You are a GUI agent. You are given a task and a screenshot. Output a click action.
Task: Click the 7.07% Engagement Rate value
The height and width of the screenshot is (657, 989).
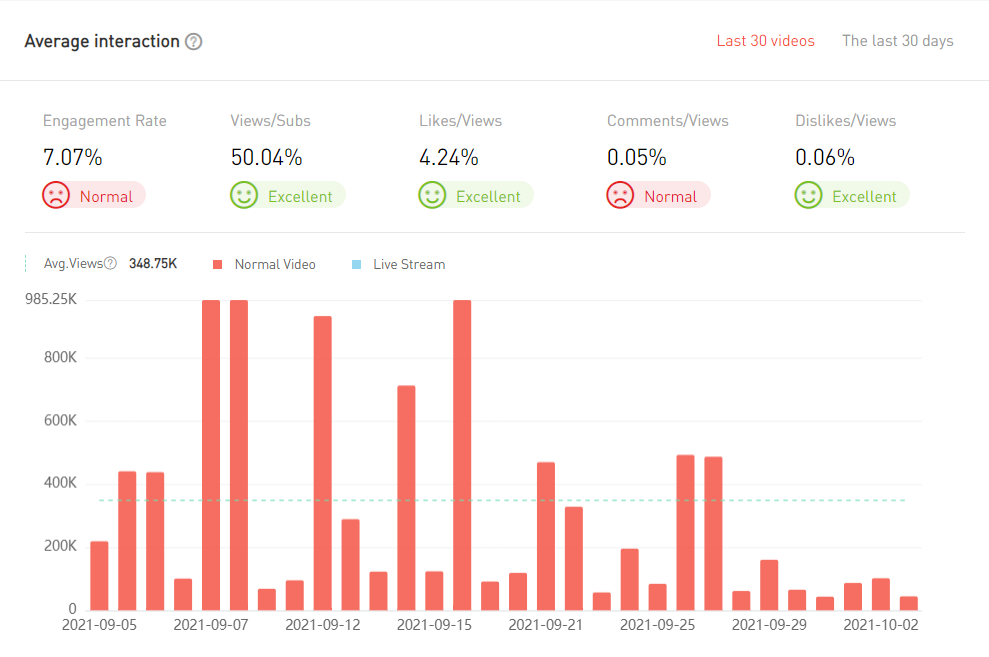coord(72,157)
